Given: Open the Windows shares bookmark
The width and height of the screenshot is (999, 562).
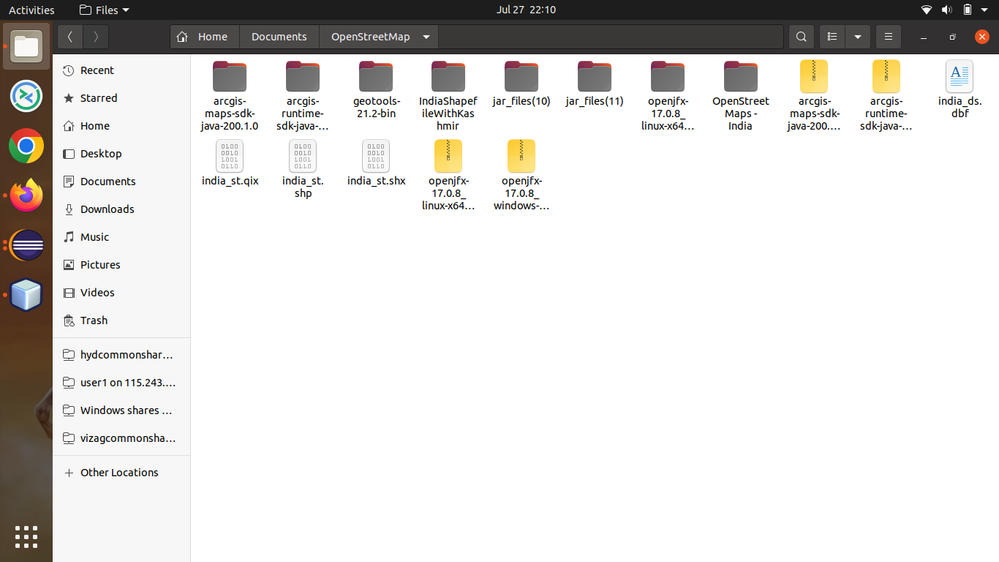Looking at the screenshot, I should (121, 410).
